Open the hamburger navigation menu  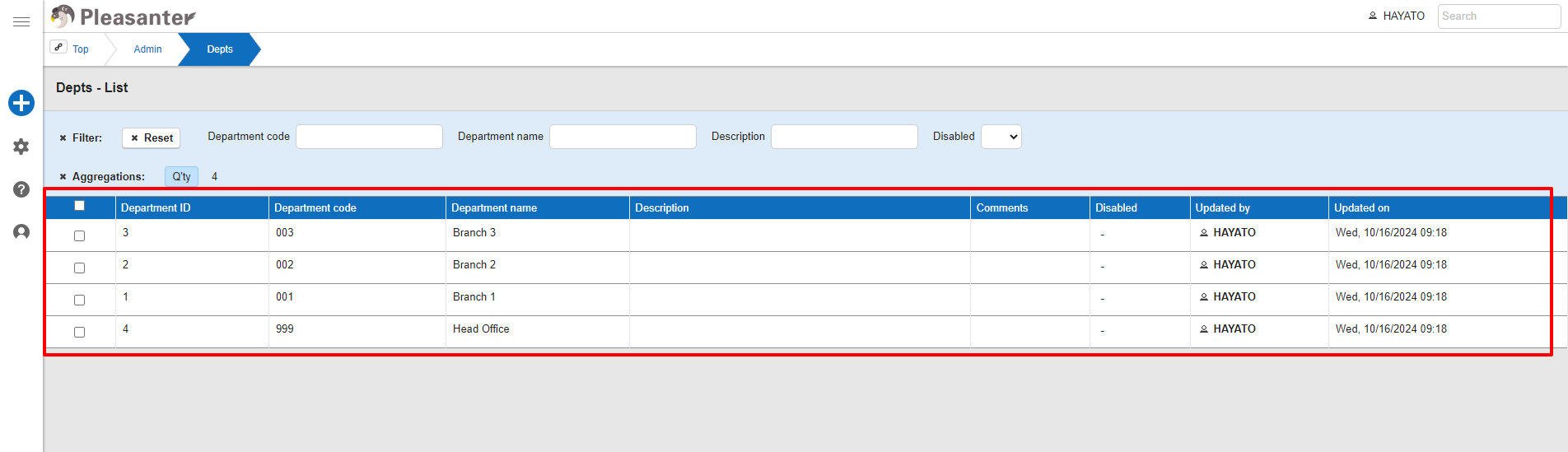click(x=21, y=22)
